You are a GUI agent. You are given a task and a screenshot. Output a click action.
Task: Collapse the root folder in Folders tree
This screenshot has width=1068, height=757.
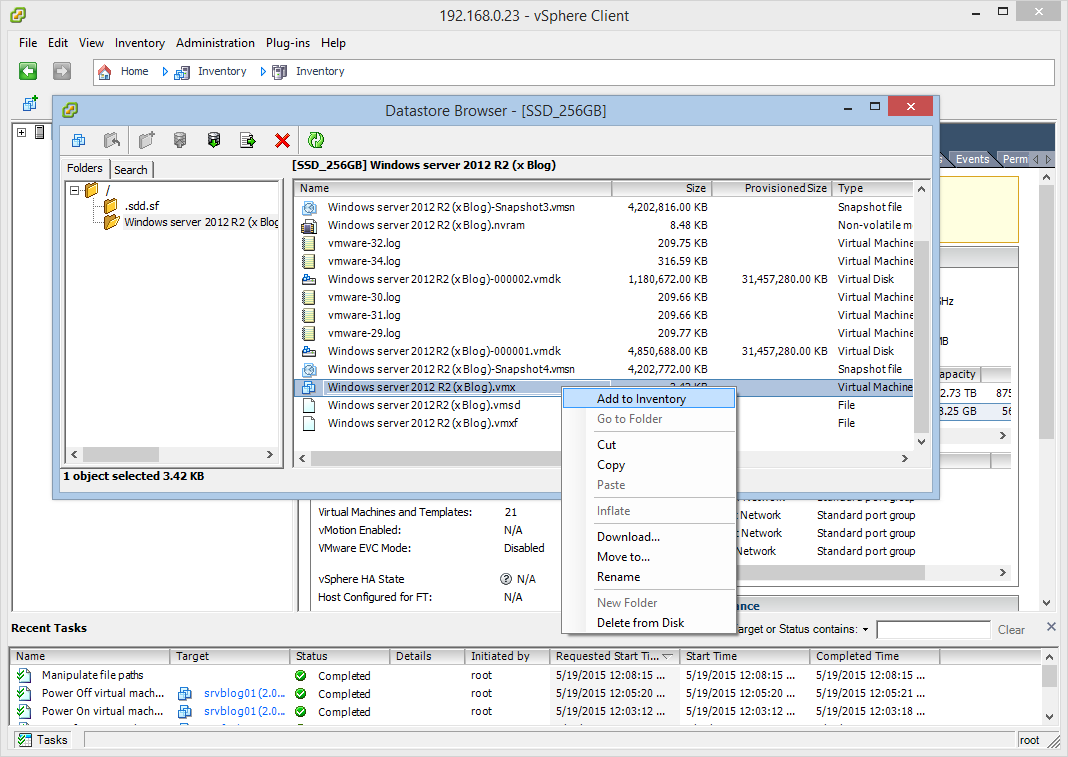[75, 191]
